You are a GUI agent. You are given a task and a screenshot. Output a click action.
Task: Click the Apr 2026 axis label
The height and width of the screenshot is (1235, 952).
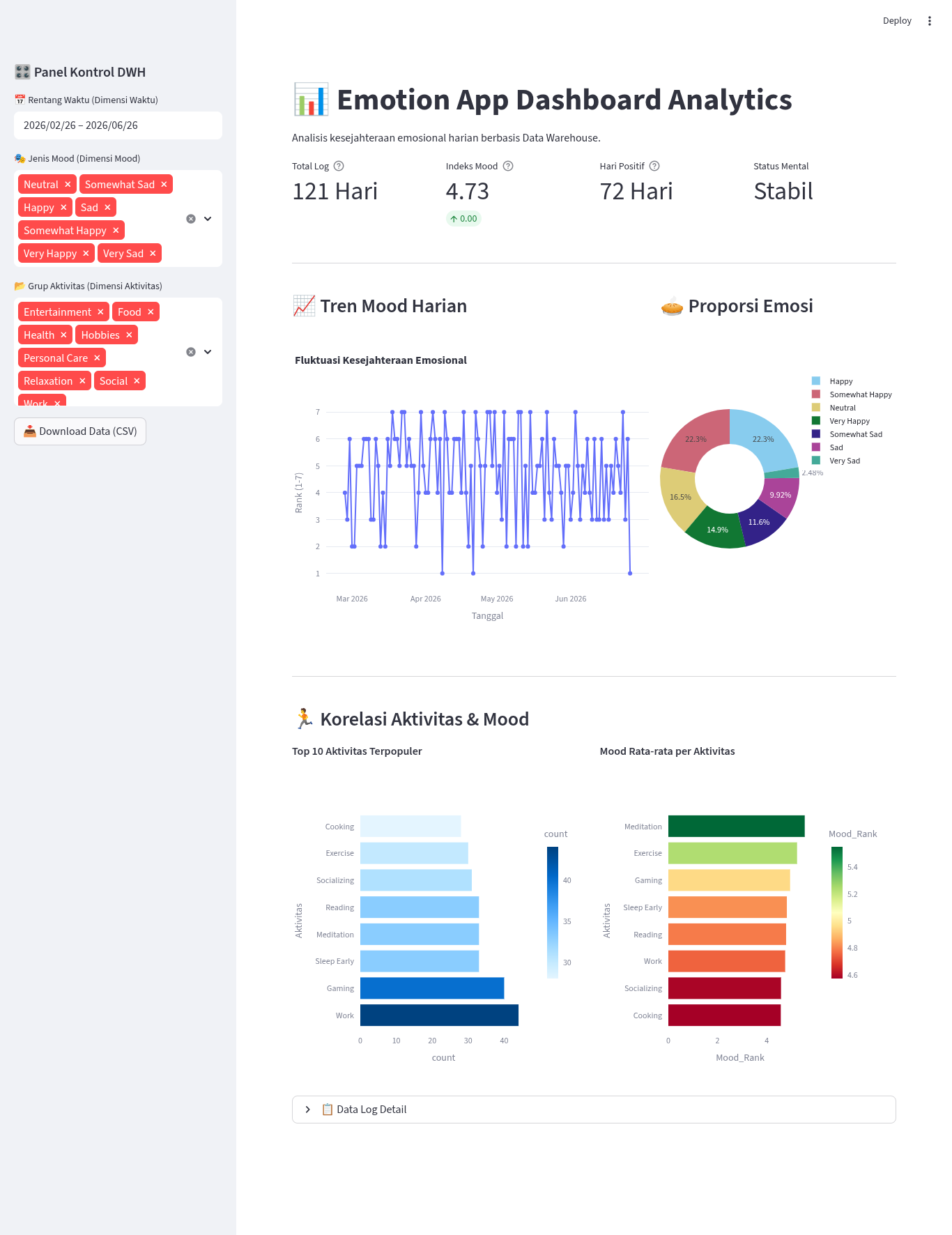tap(426, 599)
